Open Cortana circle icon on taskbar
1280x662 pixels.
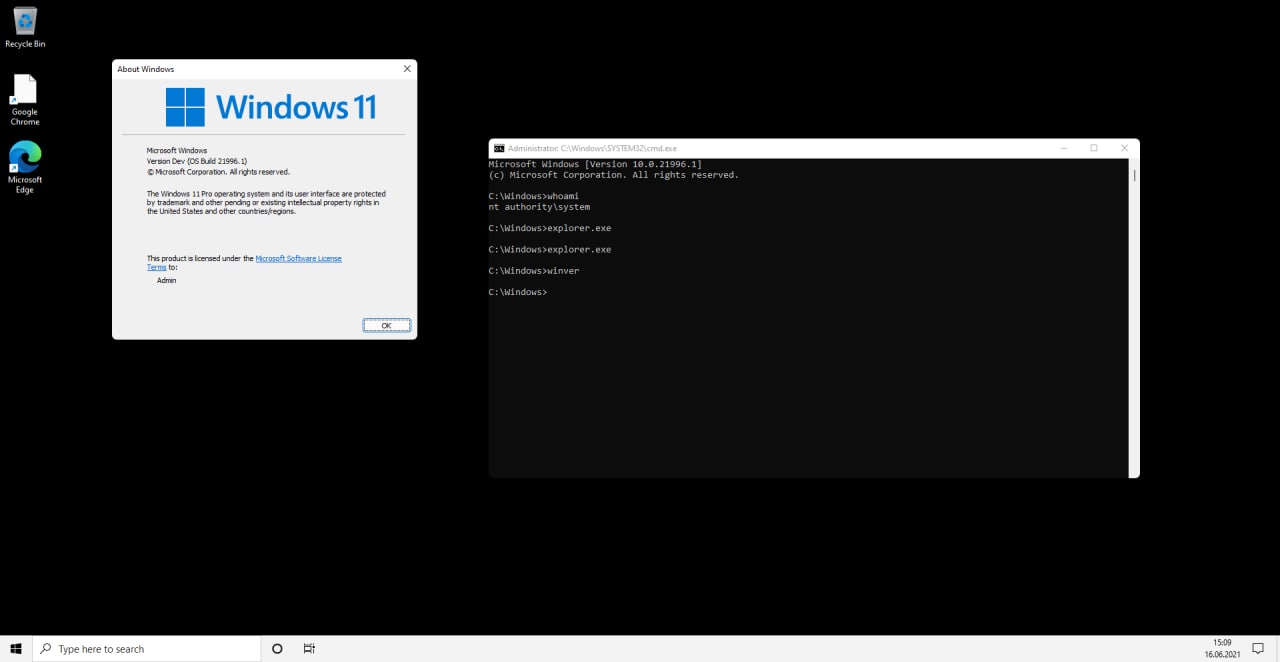[x=277, y=649]
